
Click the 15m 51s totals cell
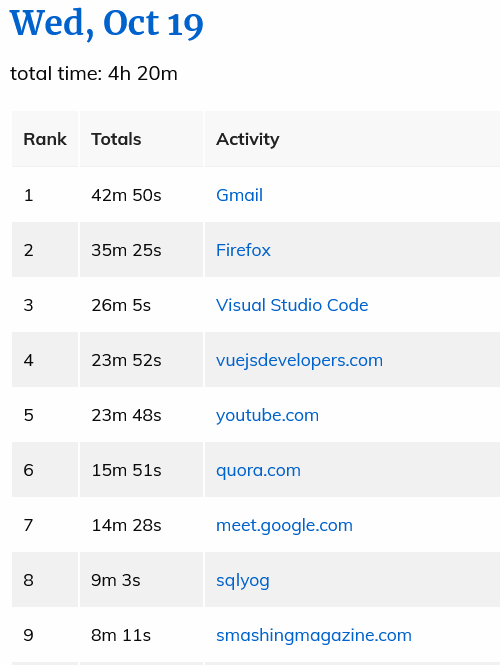(x=141, y=470)
